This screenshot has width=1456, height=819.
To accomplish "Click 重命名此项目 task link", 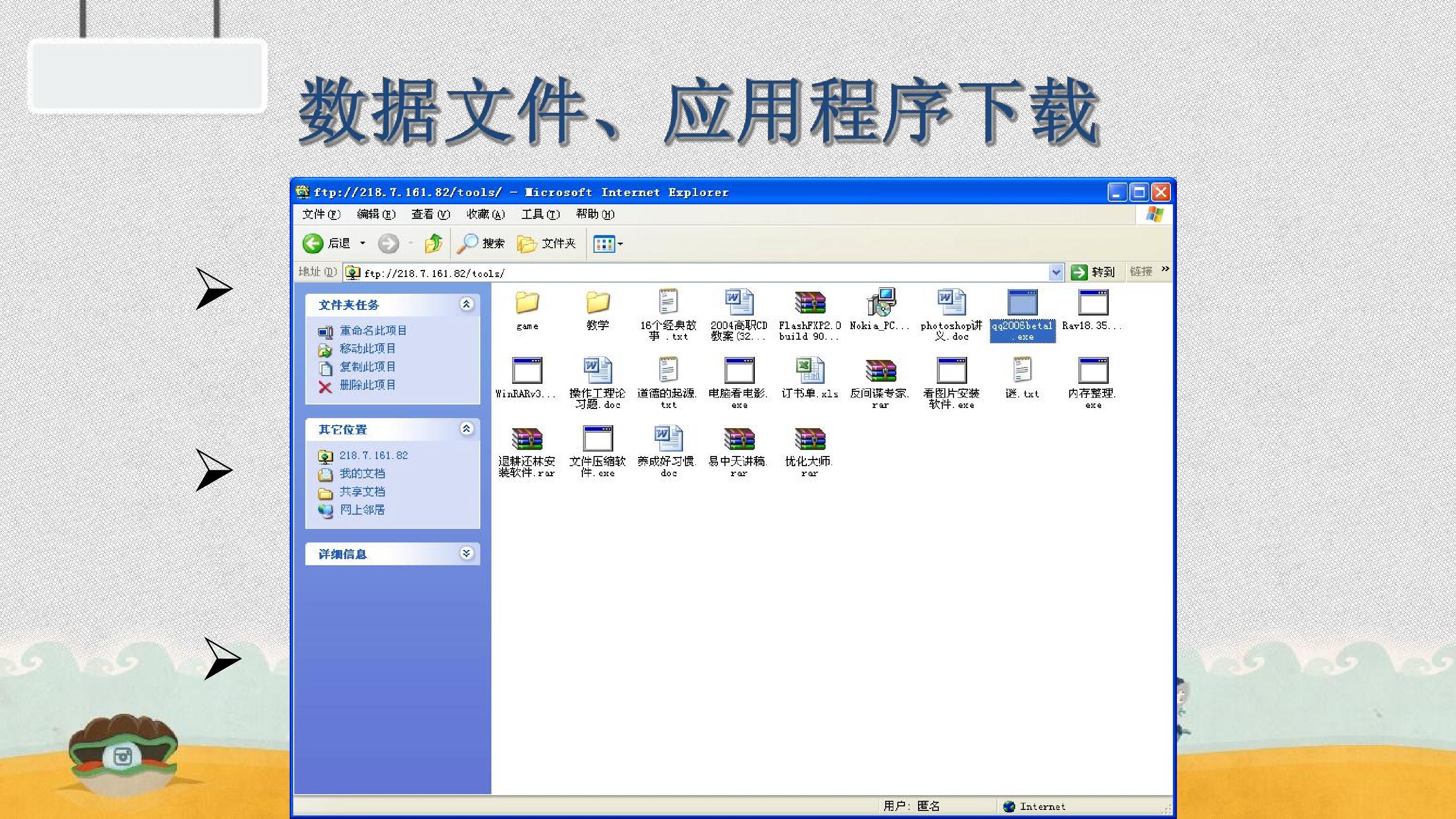I will [x=373, y=331].
